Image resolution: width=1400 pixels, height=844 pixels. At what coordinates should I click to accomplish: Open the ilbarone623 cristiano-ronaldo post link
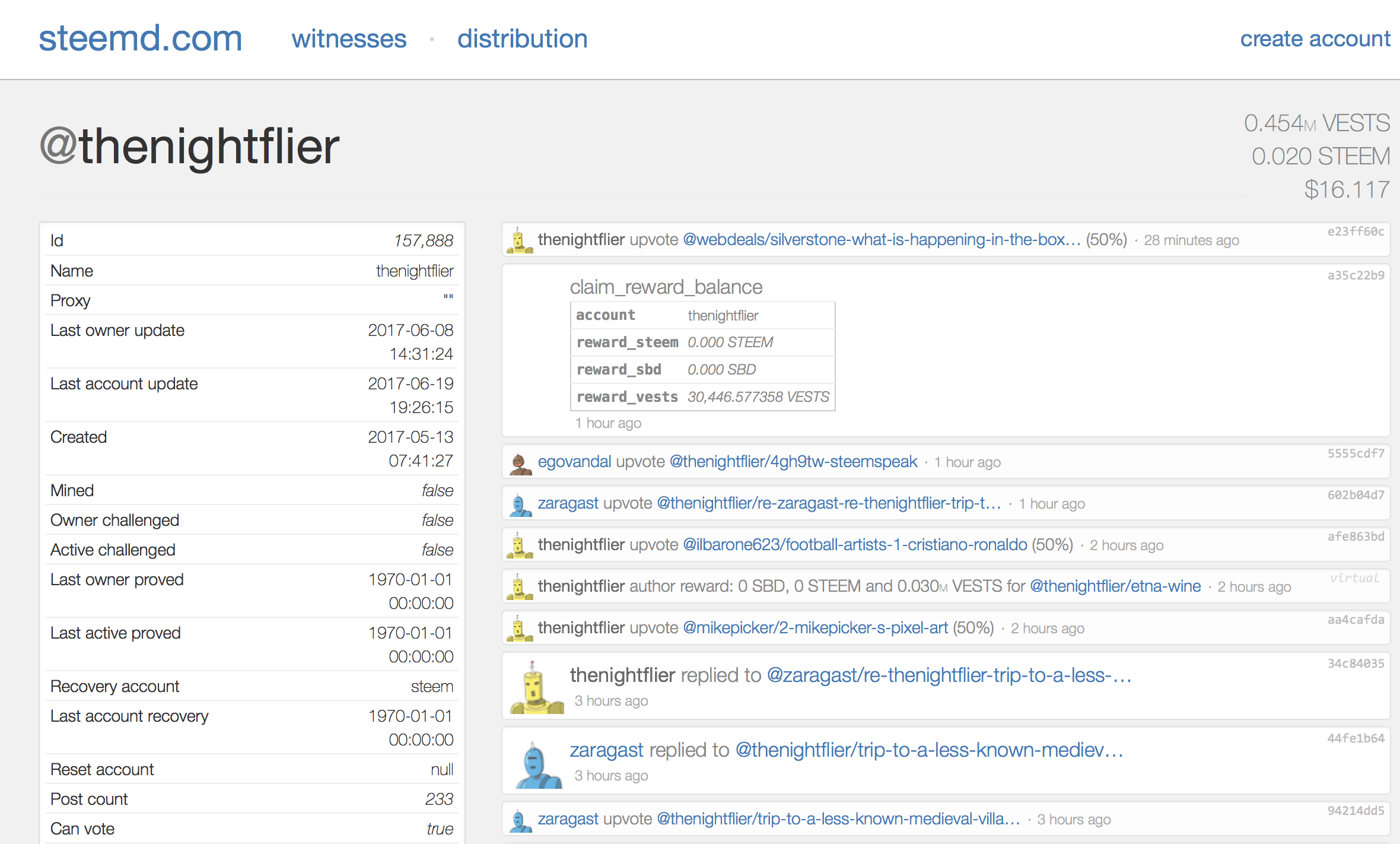(x=855, y=545)
